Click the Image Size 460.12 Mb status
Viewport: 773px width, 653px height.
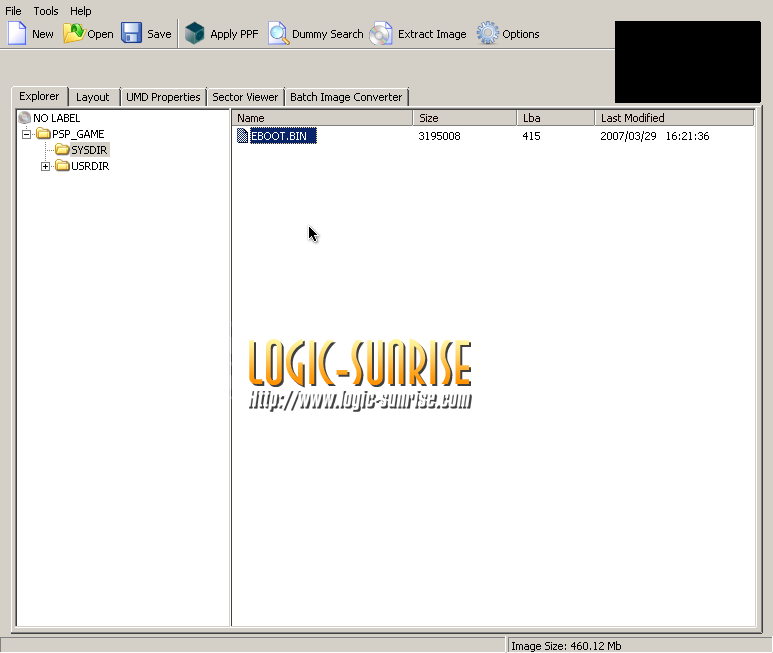coord(566,646)
